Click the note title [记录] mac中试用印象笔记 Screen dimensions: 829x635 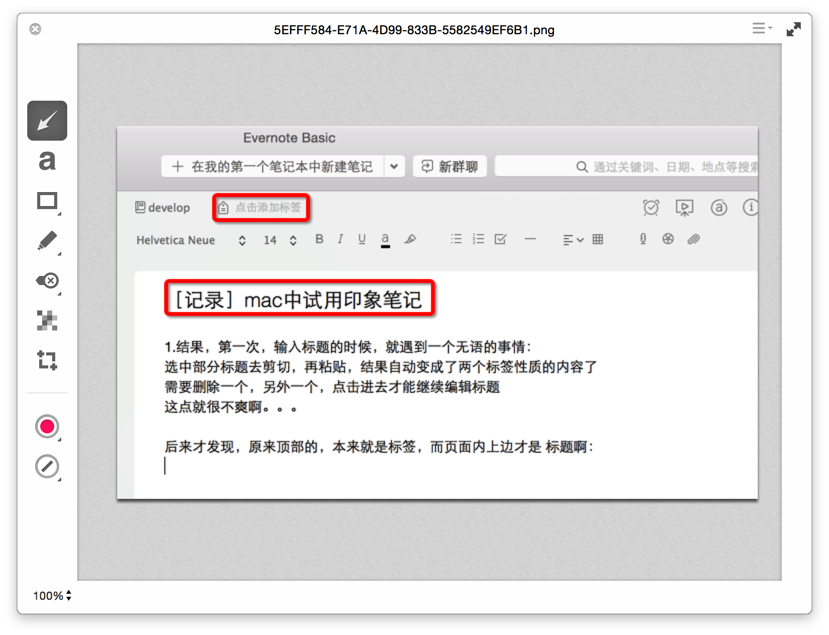[x=299, y=299]
